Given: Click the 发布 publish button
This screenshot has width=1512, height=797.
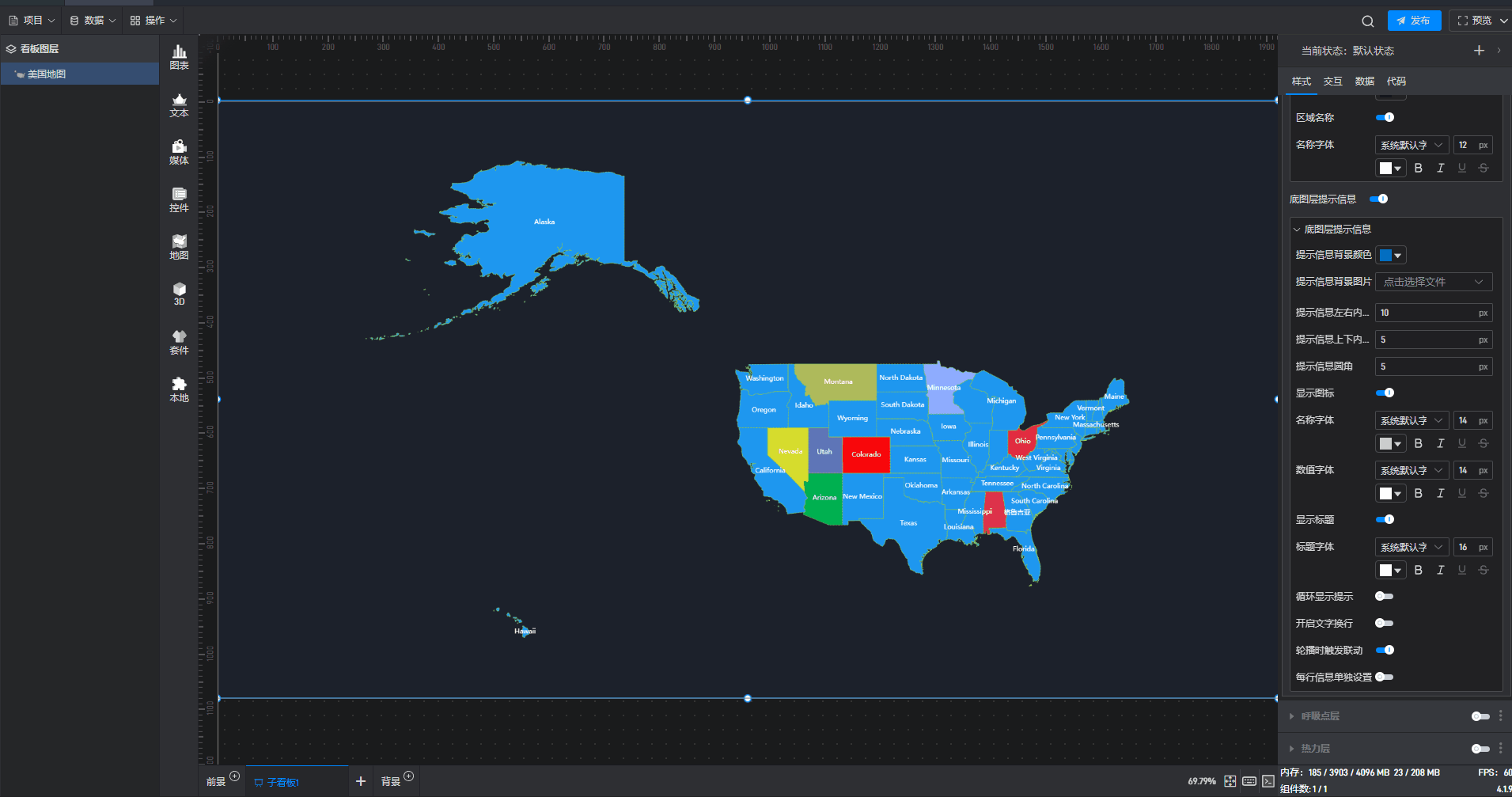Looking at the screenshot, I should [1414, 21].
